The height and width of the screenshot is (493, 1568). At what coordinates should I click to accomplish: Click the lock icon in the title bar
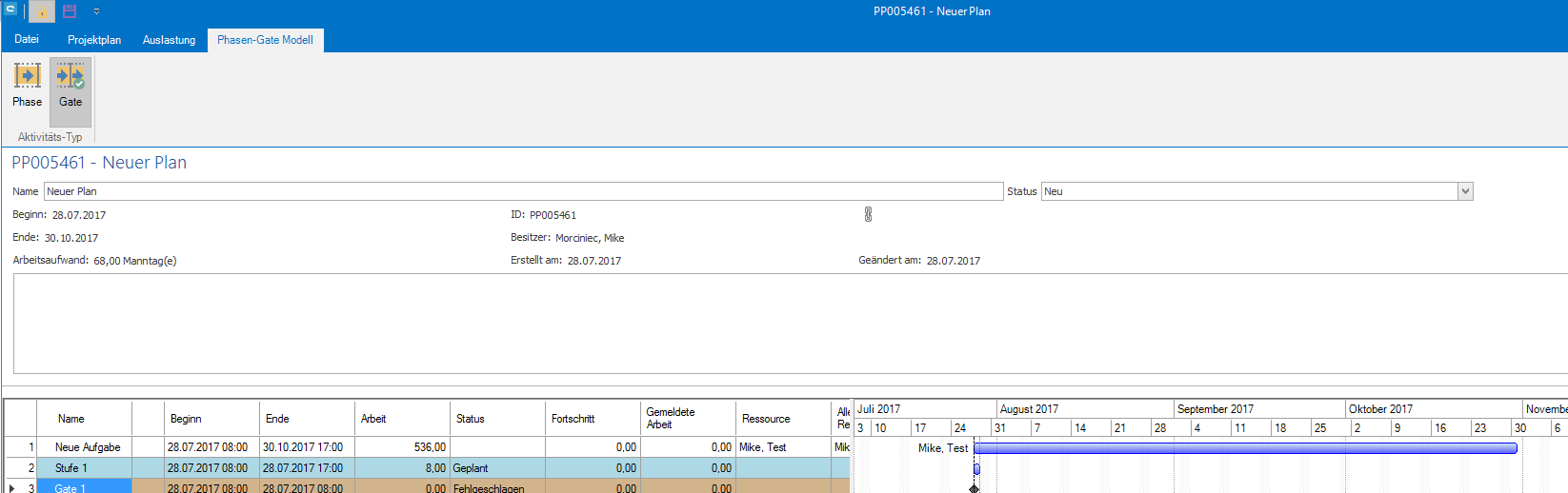(x=41, y=11)
